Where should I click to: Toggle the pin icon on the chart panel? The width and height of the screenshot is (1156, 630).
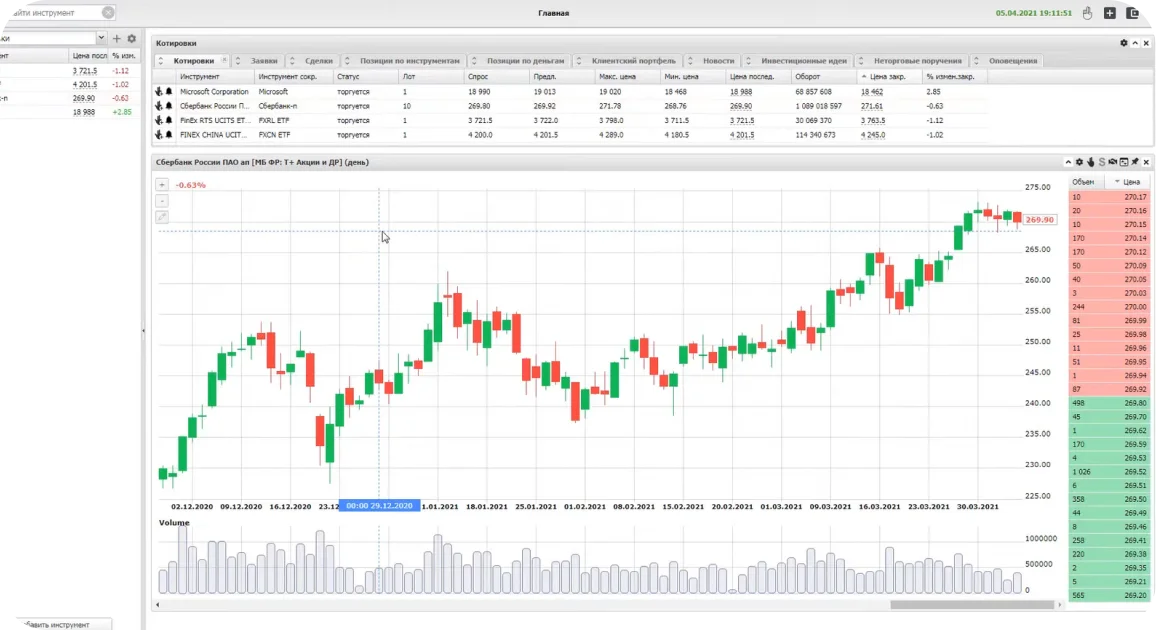point(1135,162)
